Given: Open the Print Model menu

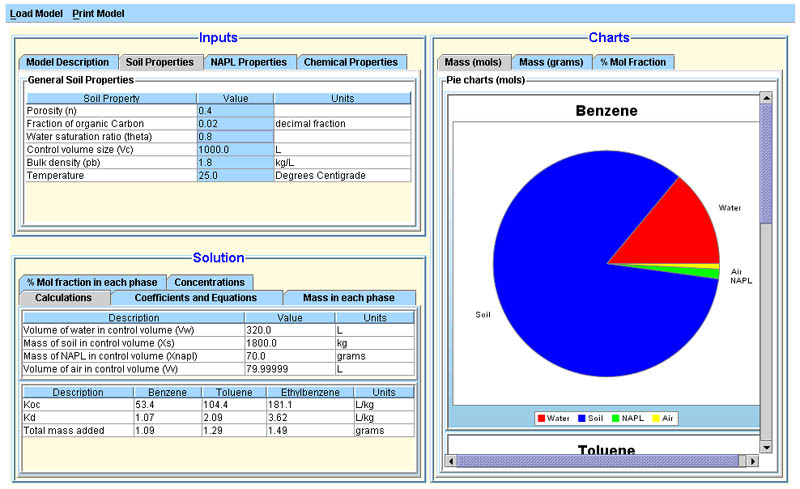Looking at the screenshot, I should click(98, 14).
